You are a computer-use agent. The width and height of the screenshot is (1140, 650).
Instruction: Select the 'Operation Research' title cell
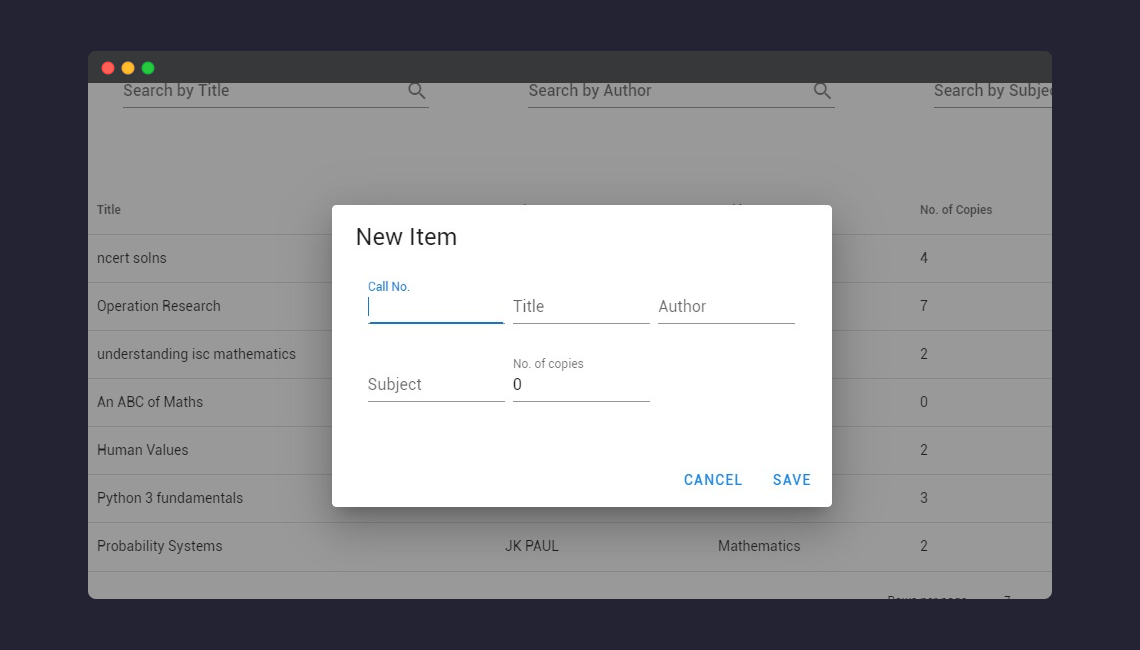(158, 306)
